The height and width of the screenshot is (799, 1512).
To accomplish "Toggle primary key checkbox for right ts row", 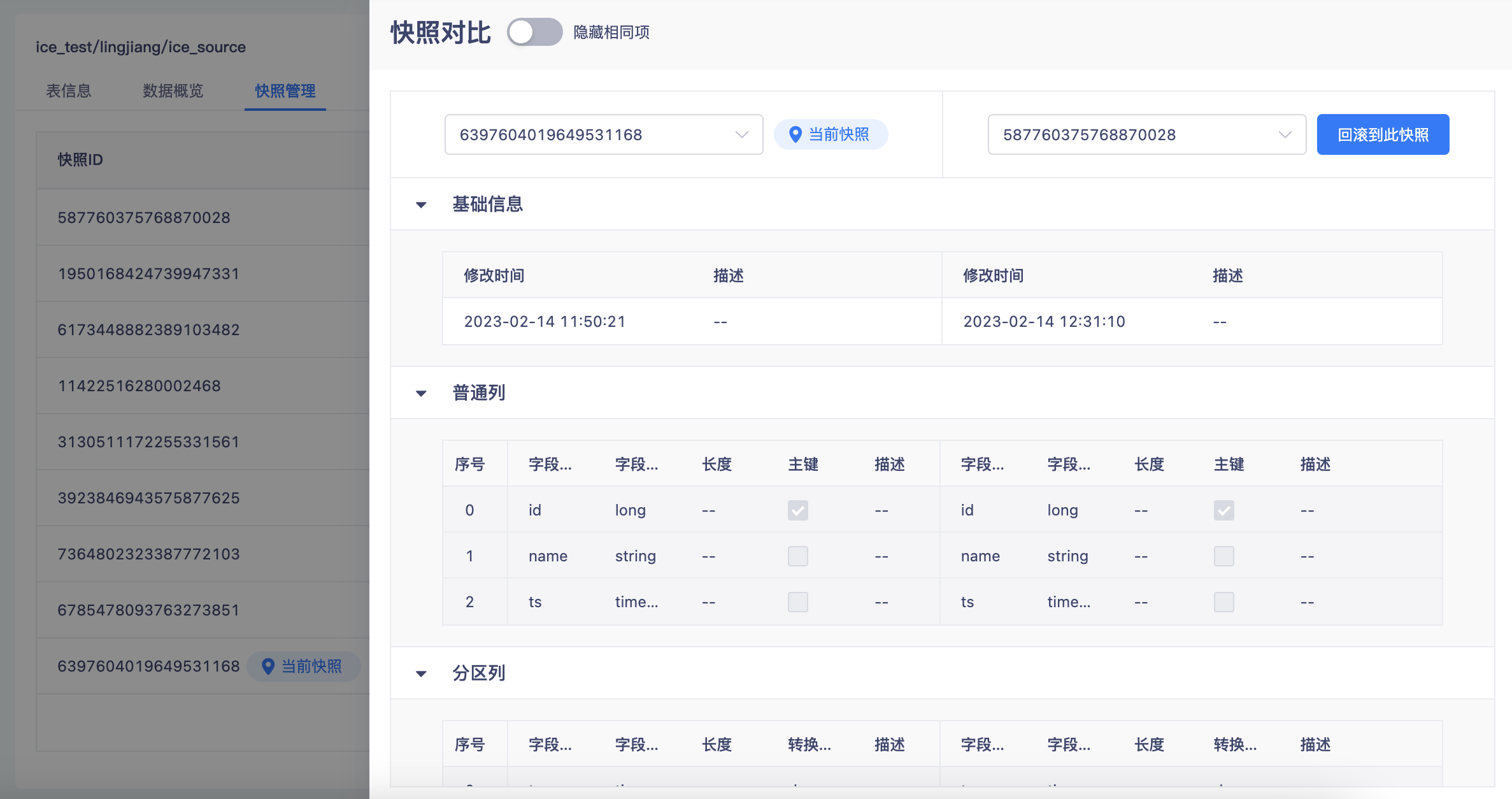I will (1223, 602).
